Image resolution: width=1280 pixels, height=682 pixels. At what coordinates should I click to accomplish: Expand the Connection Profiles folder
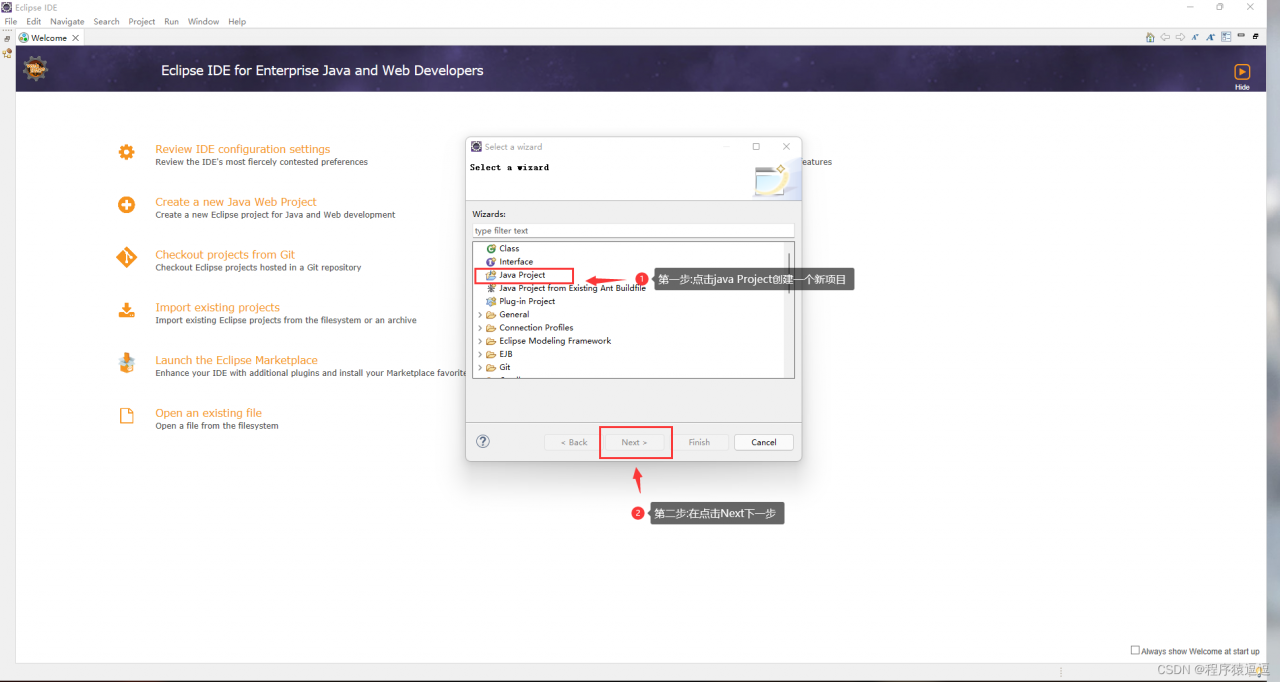click(x=480, y=327)
